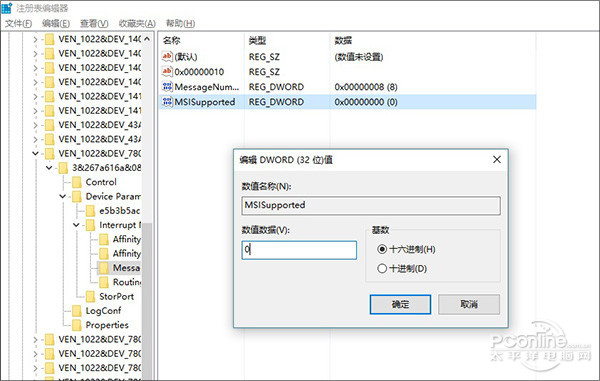600x381 pixels.
Task: Click the 0x00000010 string value icon
Action: 167,72
